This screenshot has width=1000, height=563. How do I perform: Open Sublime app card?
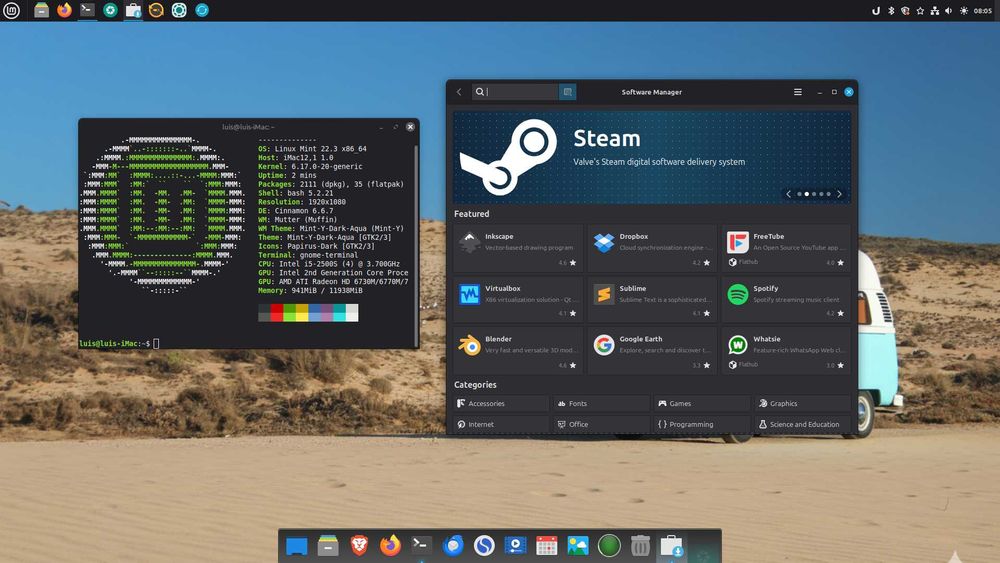[x=652, y=300]
